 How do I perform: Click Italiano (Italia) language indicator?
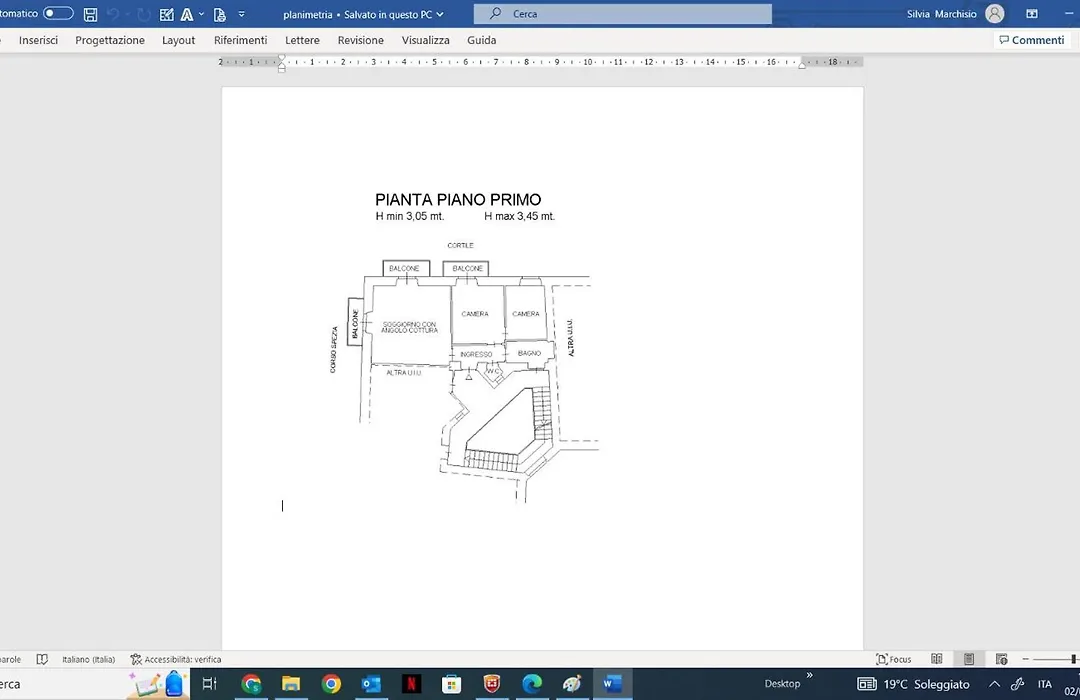(88, 659)
